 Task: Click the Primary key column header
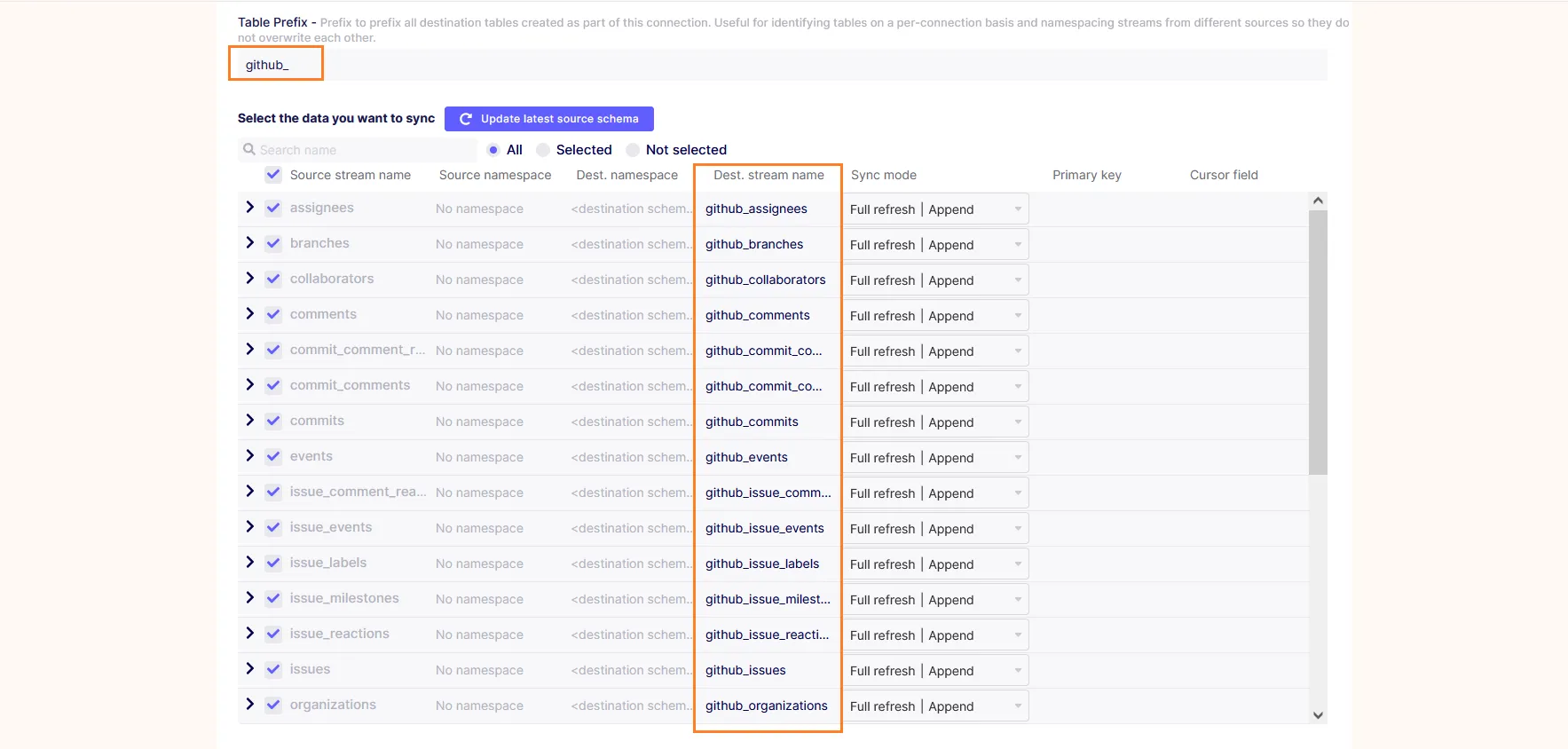click(x=1087, y=175)
